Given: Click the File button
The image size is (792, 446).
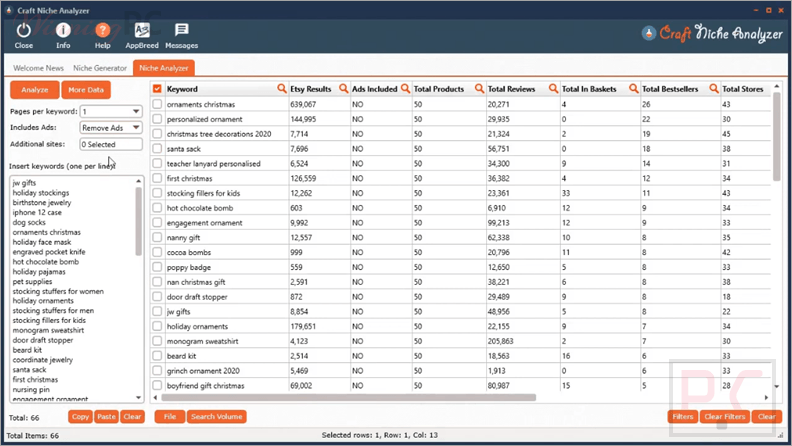Looking at the screenshot, I should tap(170, 417).
